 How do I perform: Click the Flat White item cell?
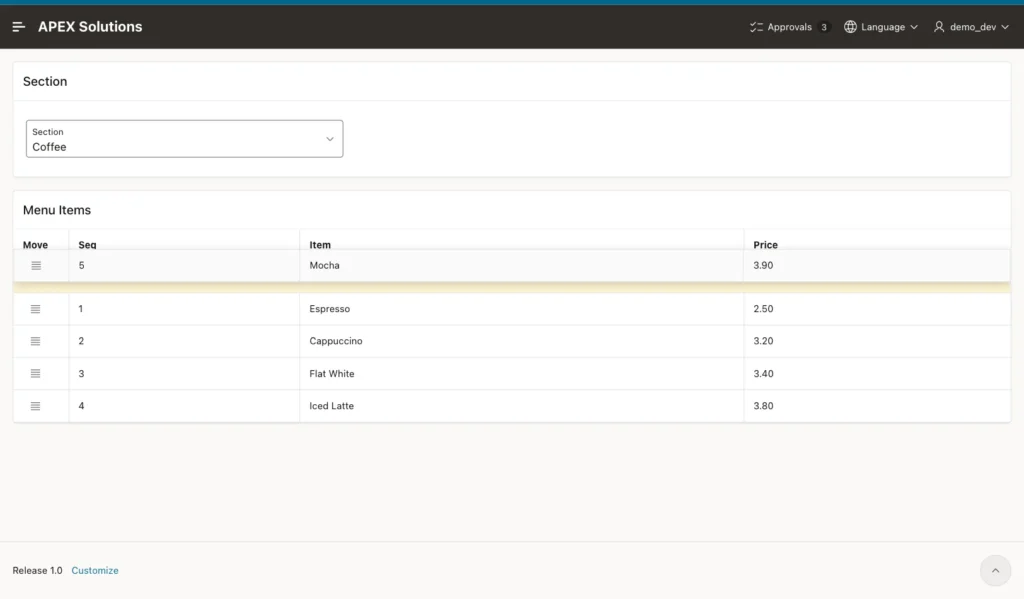pos(521,374)
